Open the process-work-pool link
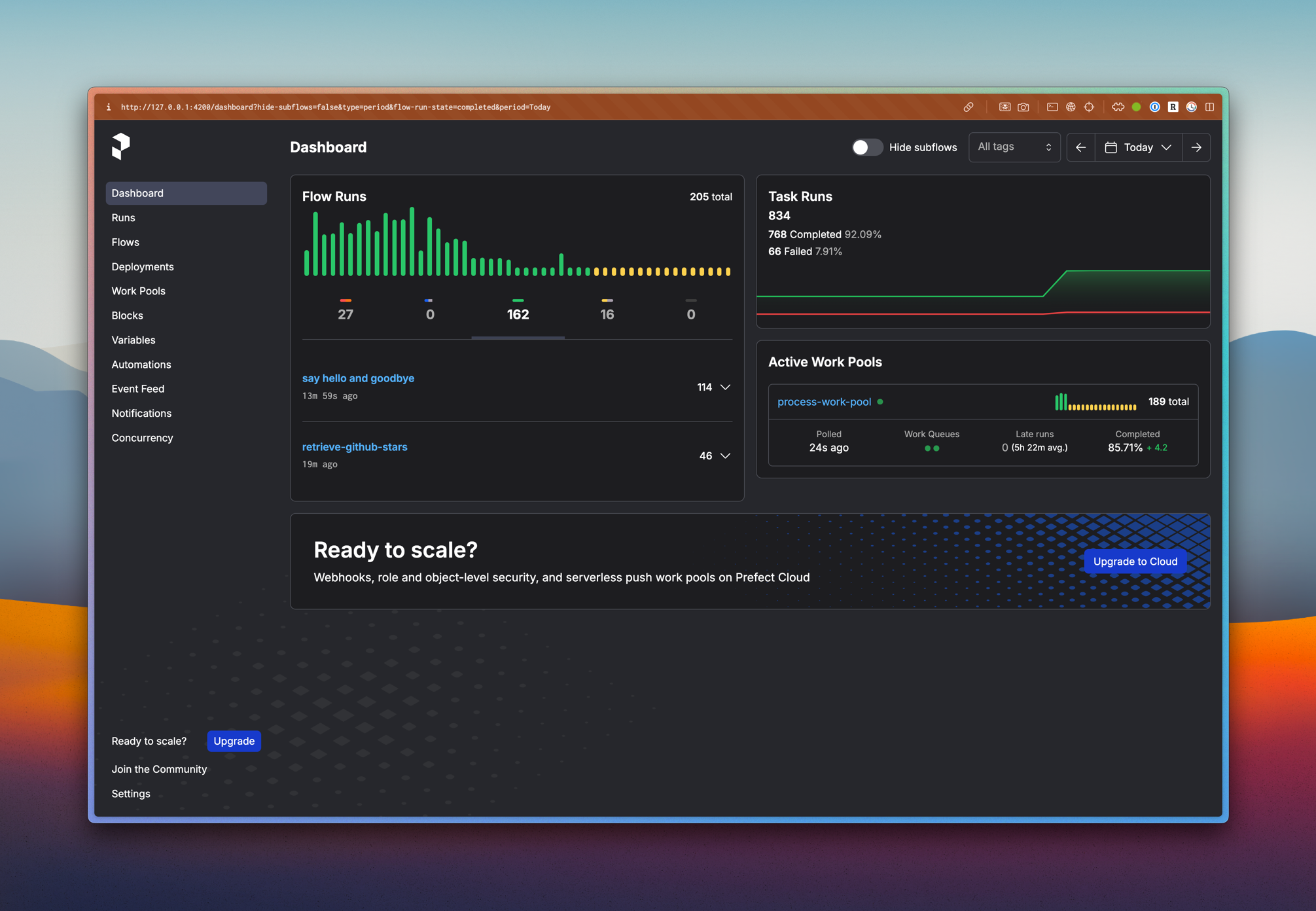 click(824, 402)
